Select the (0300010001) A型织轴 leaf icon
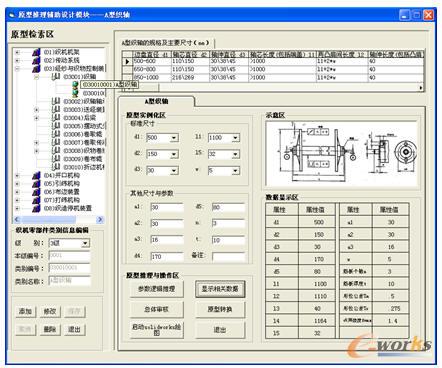 click(x=76, y=85)
